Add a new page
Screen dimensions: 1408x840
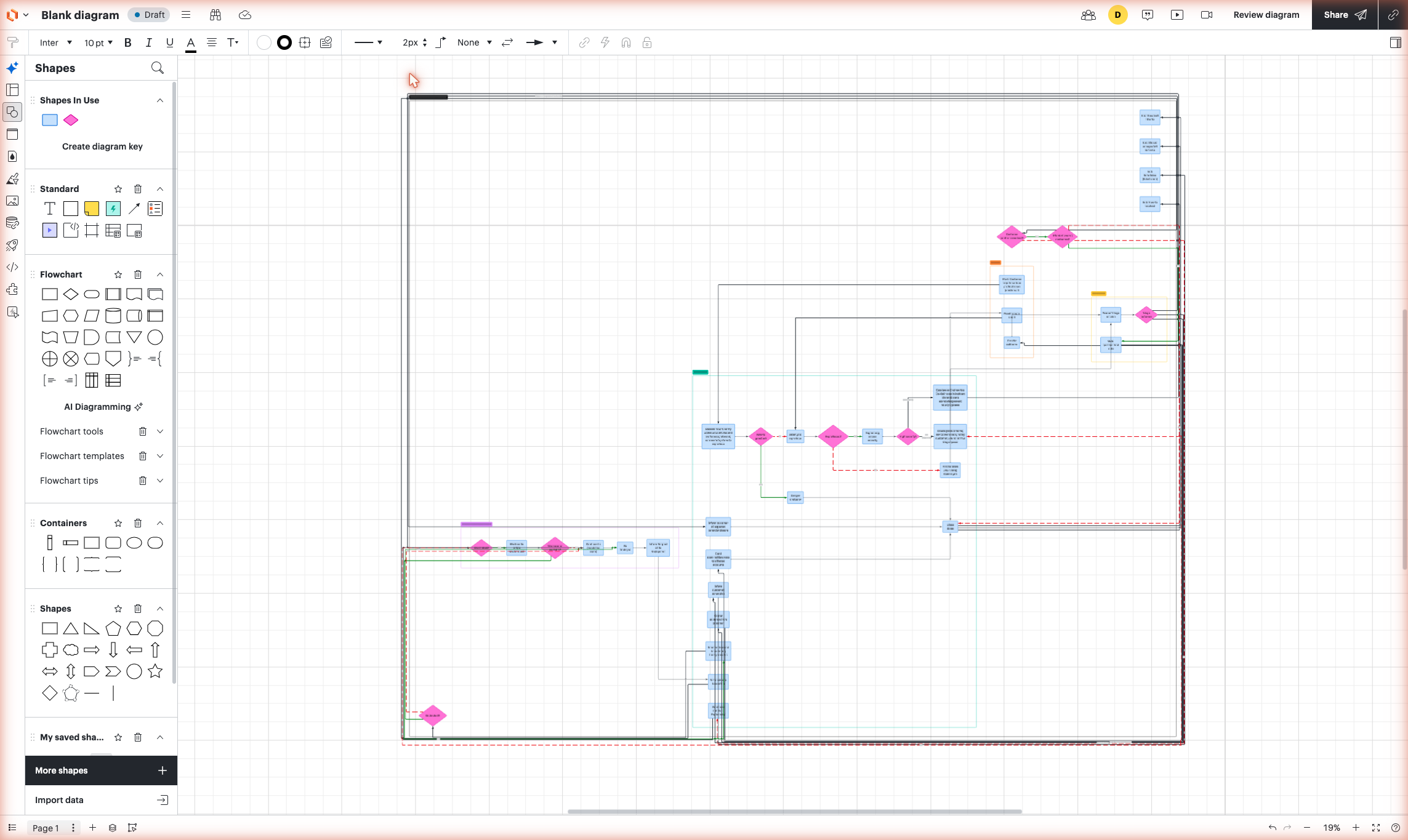click(x=92, y=828)
